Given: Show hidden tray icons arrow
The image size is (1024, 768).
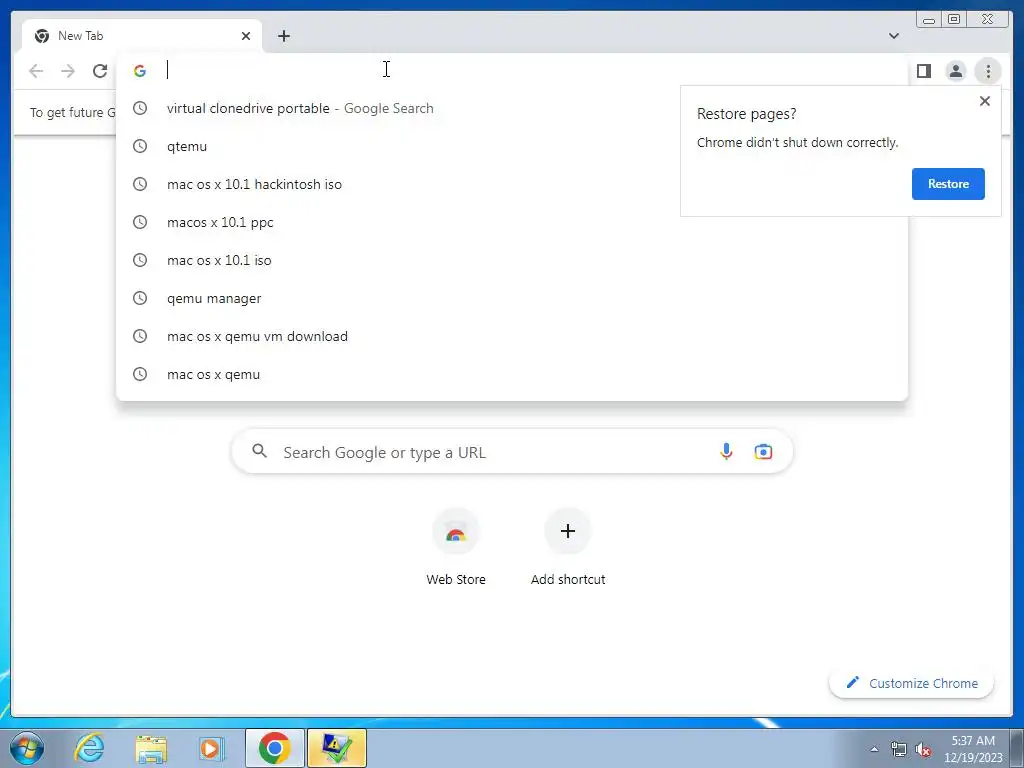Looking at the screenshot, I should [x=874, y=749].
